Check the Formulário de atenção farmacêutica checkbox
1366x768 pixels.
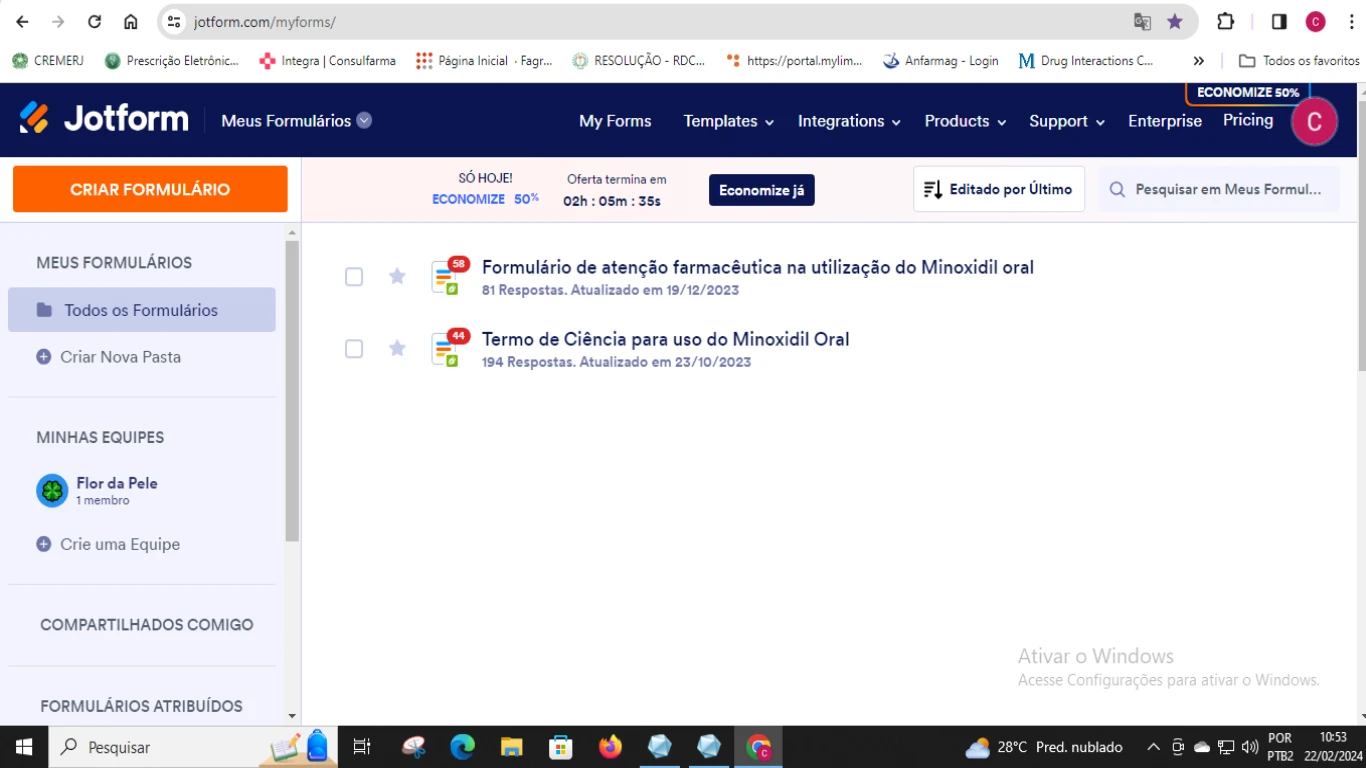pyautogui.click(x=353, y=277)
